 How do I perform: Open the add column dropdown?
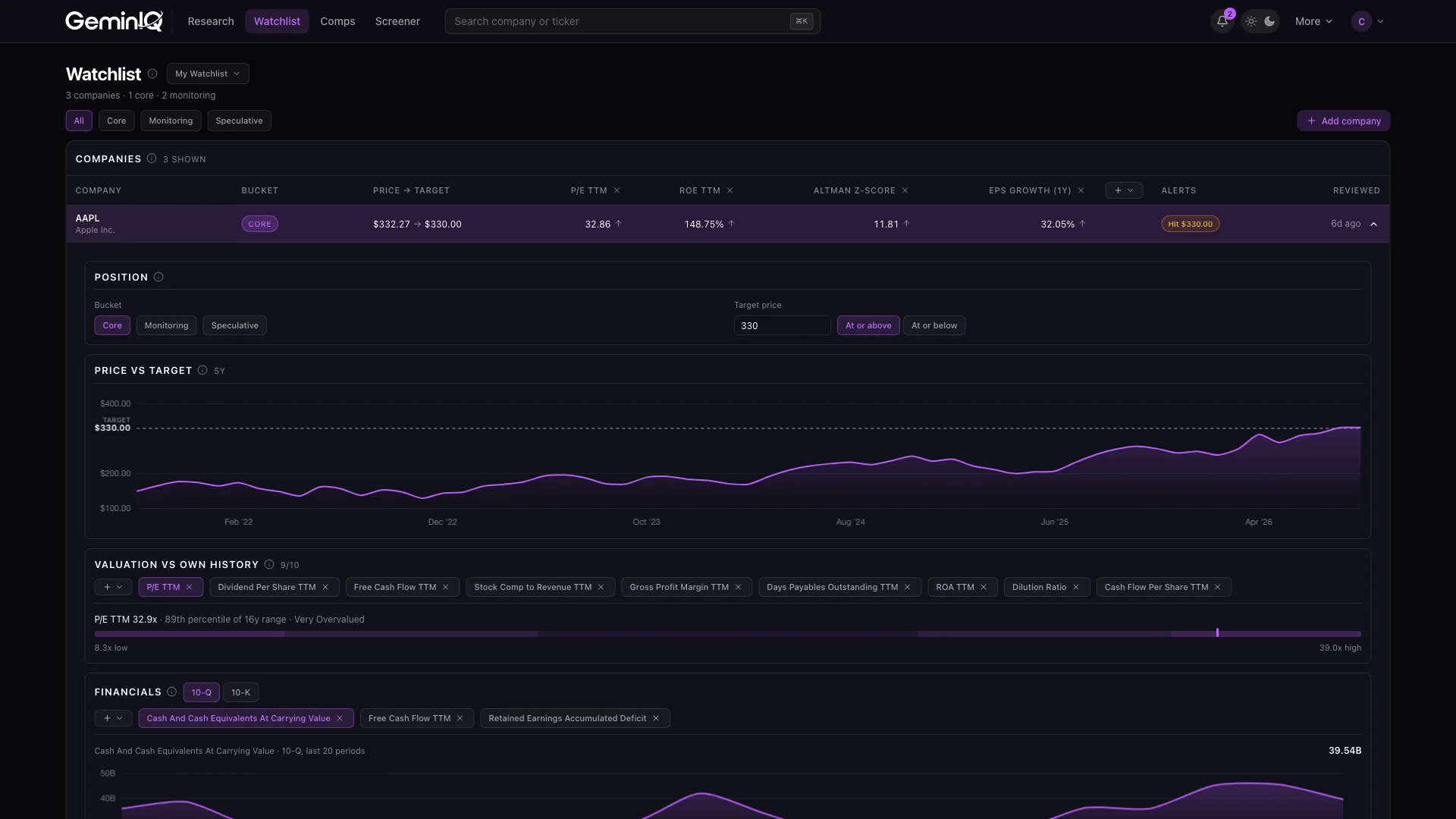coord(1124,190)
